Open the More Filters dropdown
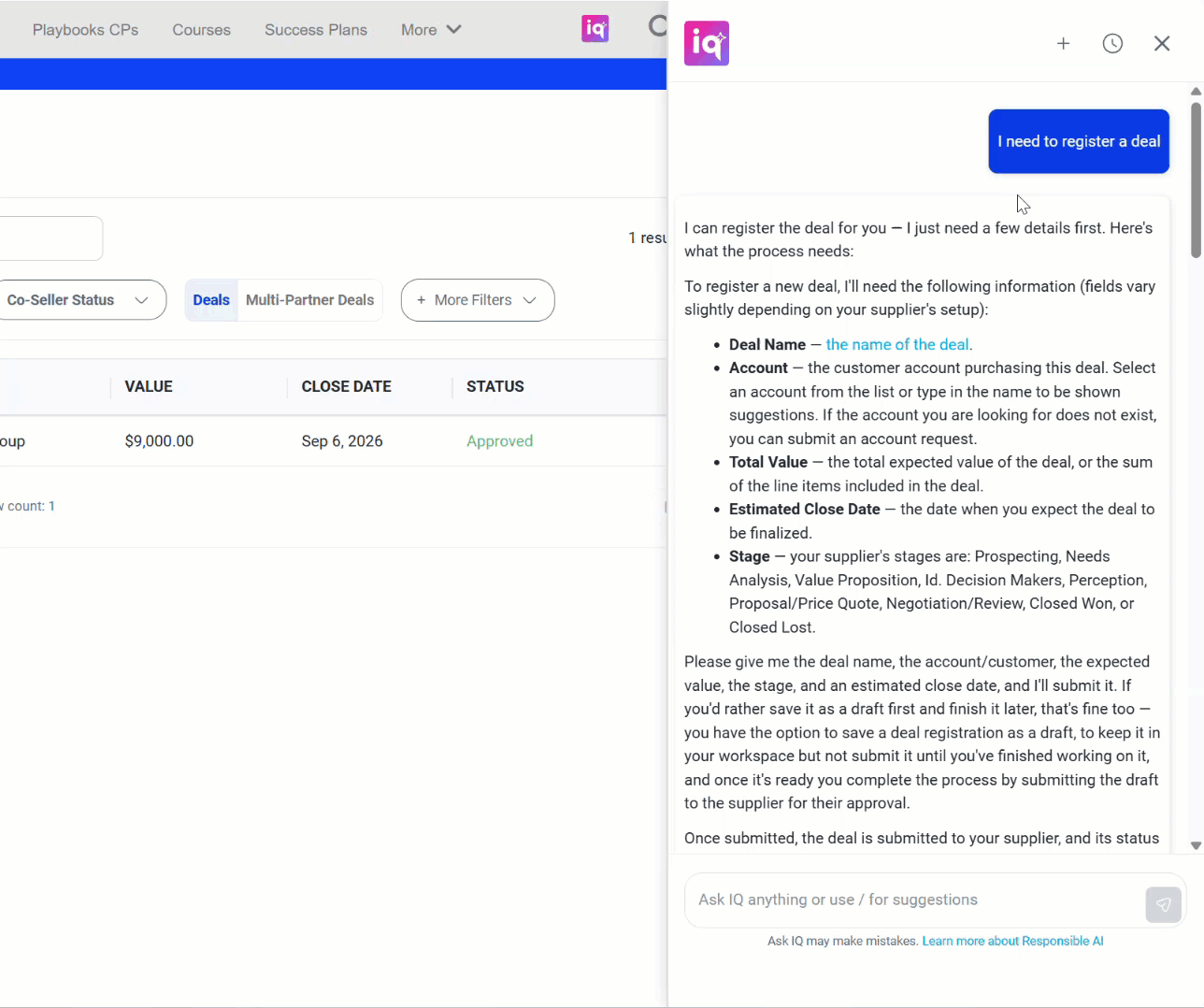This screenshot has width=1204, height=1008. click(x=478, y=300)
